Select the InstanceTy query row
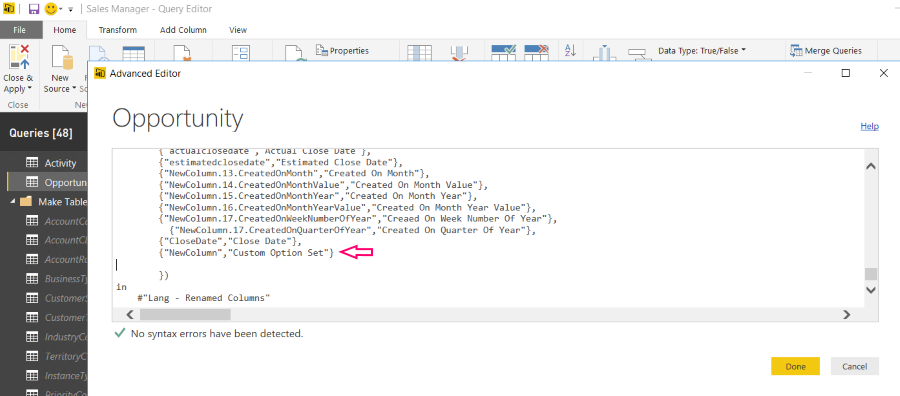Viewport: 900px width, 396px height. 48,375
